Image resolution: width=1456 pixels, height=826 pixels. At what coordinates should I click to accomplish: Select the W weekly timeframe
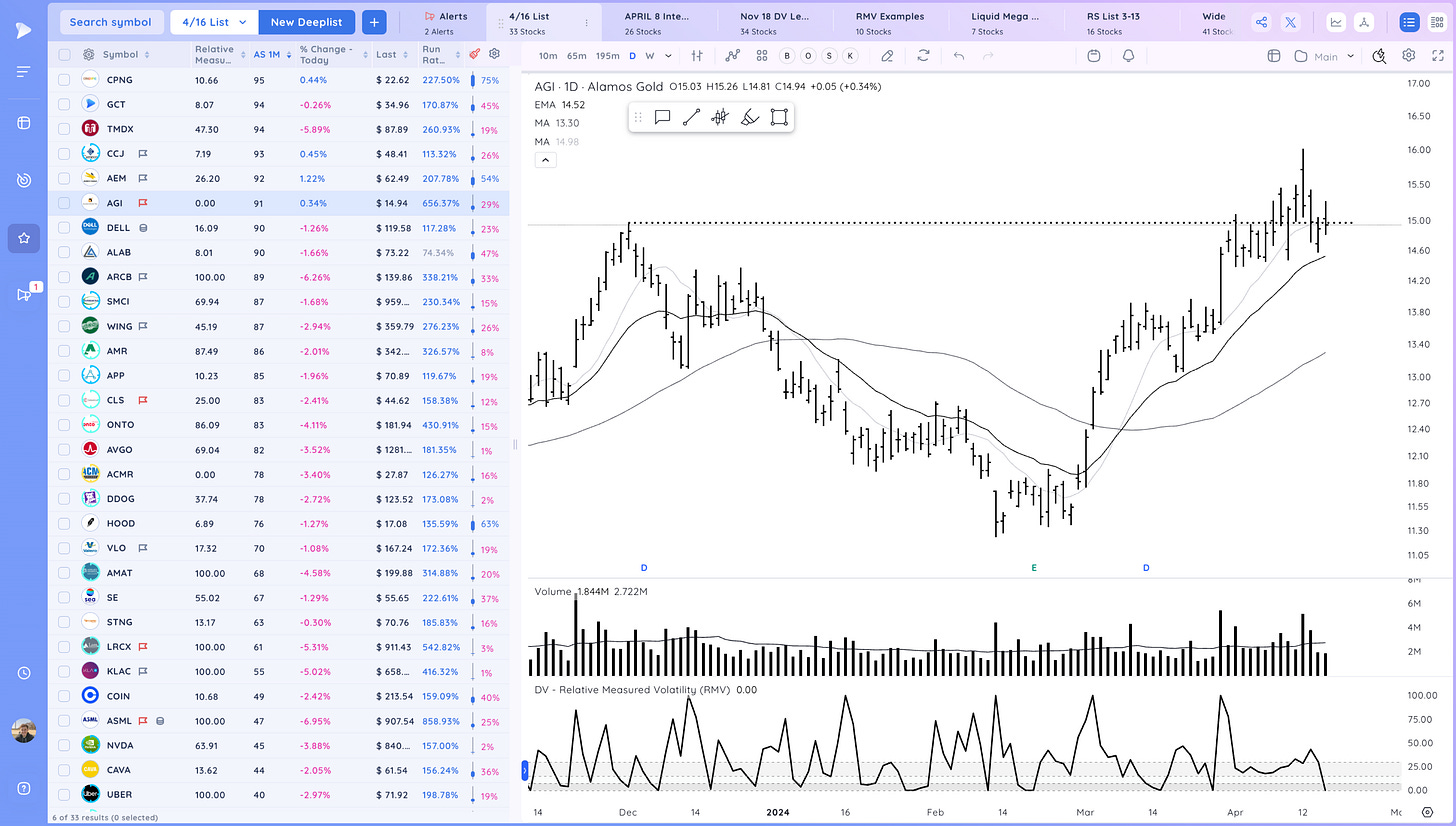[x=650, y=56]
